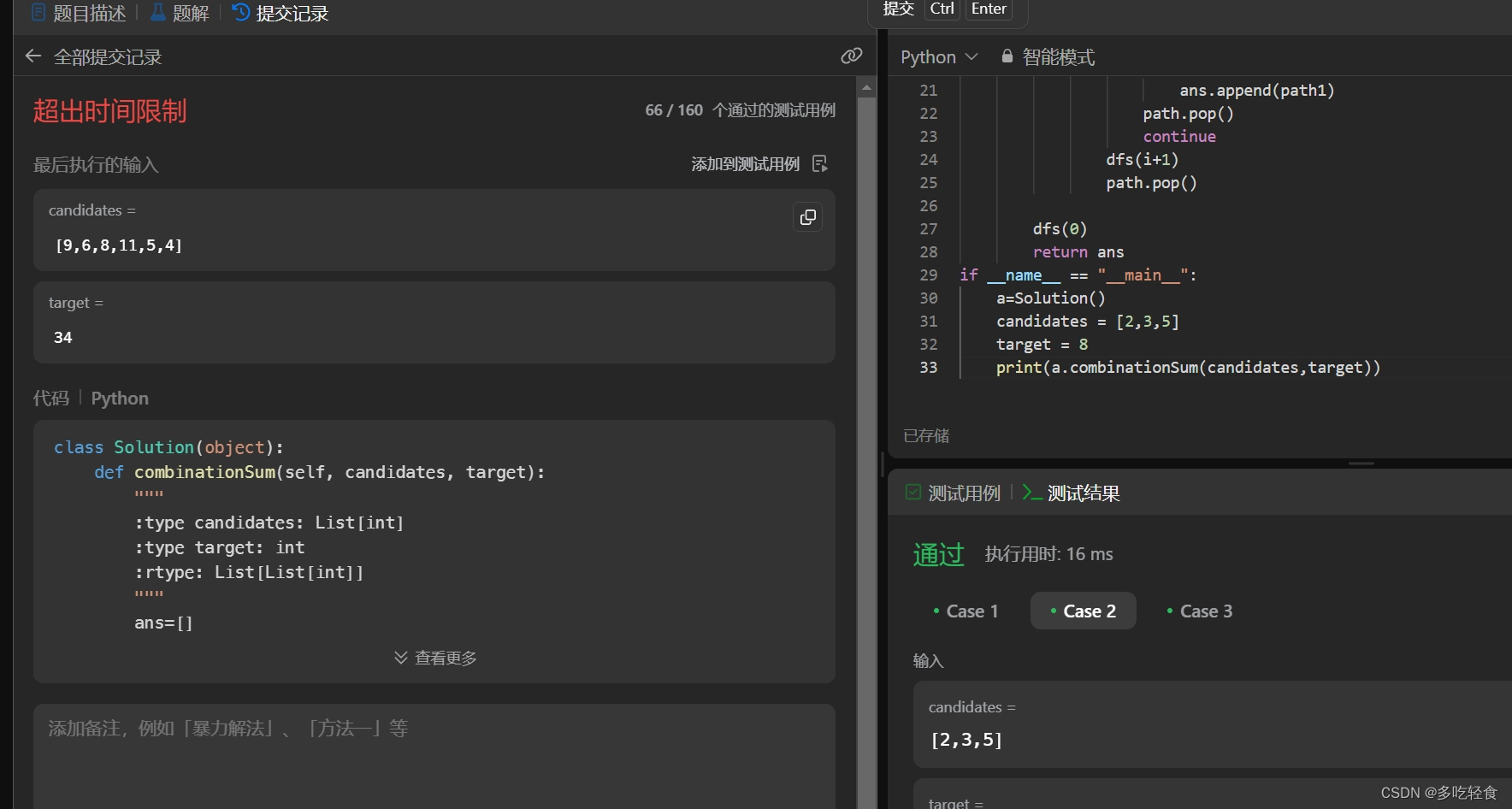This screenshot has width=1512, height=809.
Task: Click line 33 print statement in editor
Action: tap(1188, 368)
